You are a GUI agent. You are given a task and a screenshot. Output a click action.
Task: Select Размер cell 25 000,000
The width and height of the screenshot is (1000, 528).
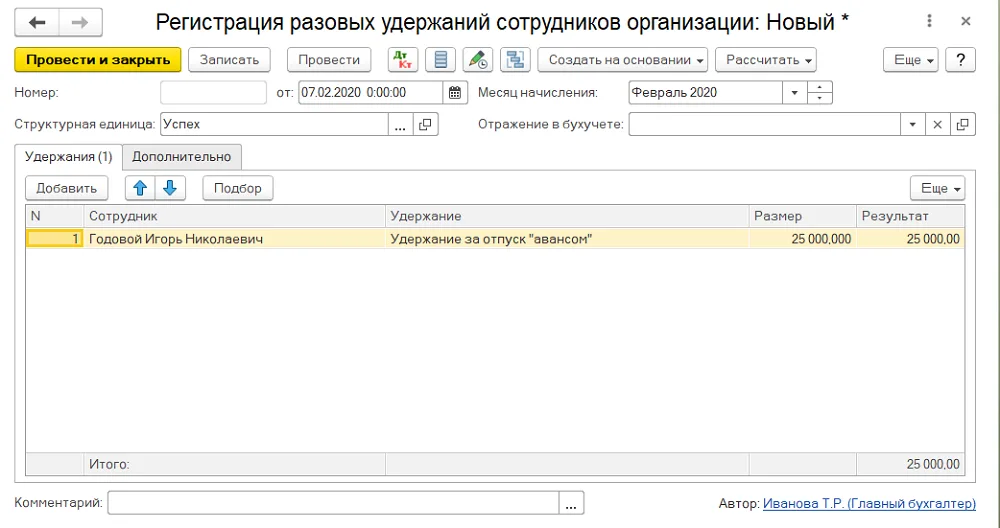click(x=803, y=239)
